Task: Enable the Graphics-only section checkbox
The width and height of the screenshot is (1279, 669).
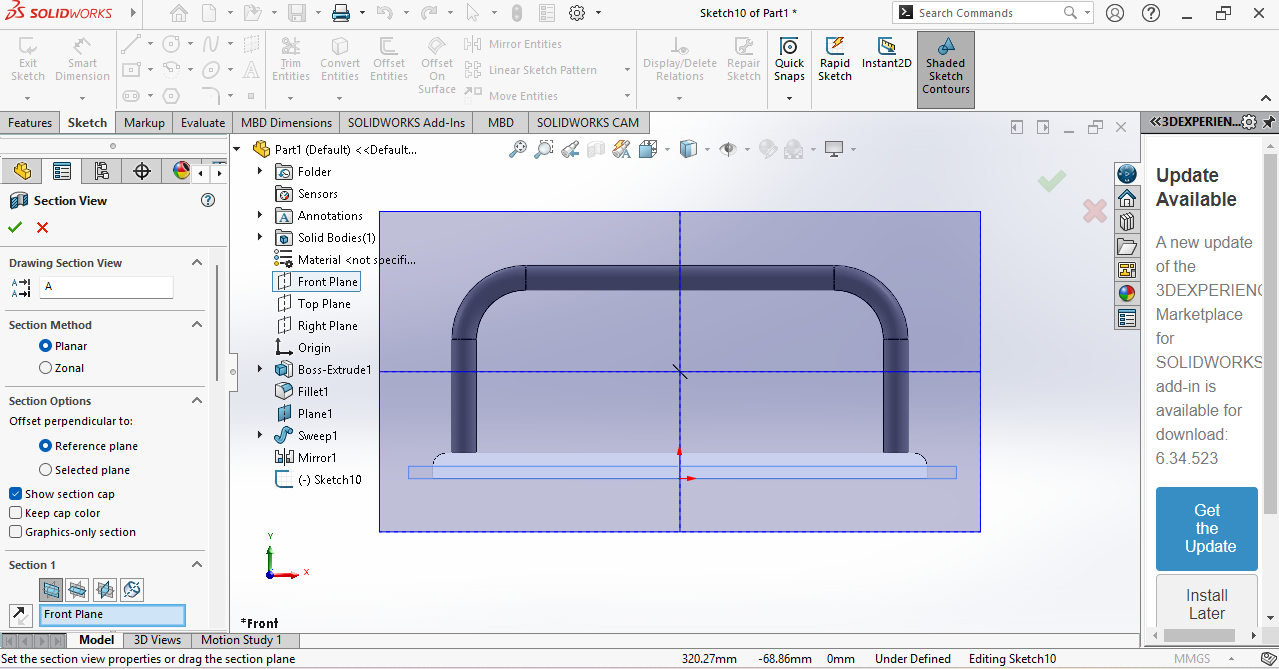Action: [16, 532]
